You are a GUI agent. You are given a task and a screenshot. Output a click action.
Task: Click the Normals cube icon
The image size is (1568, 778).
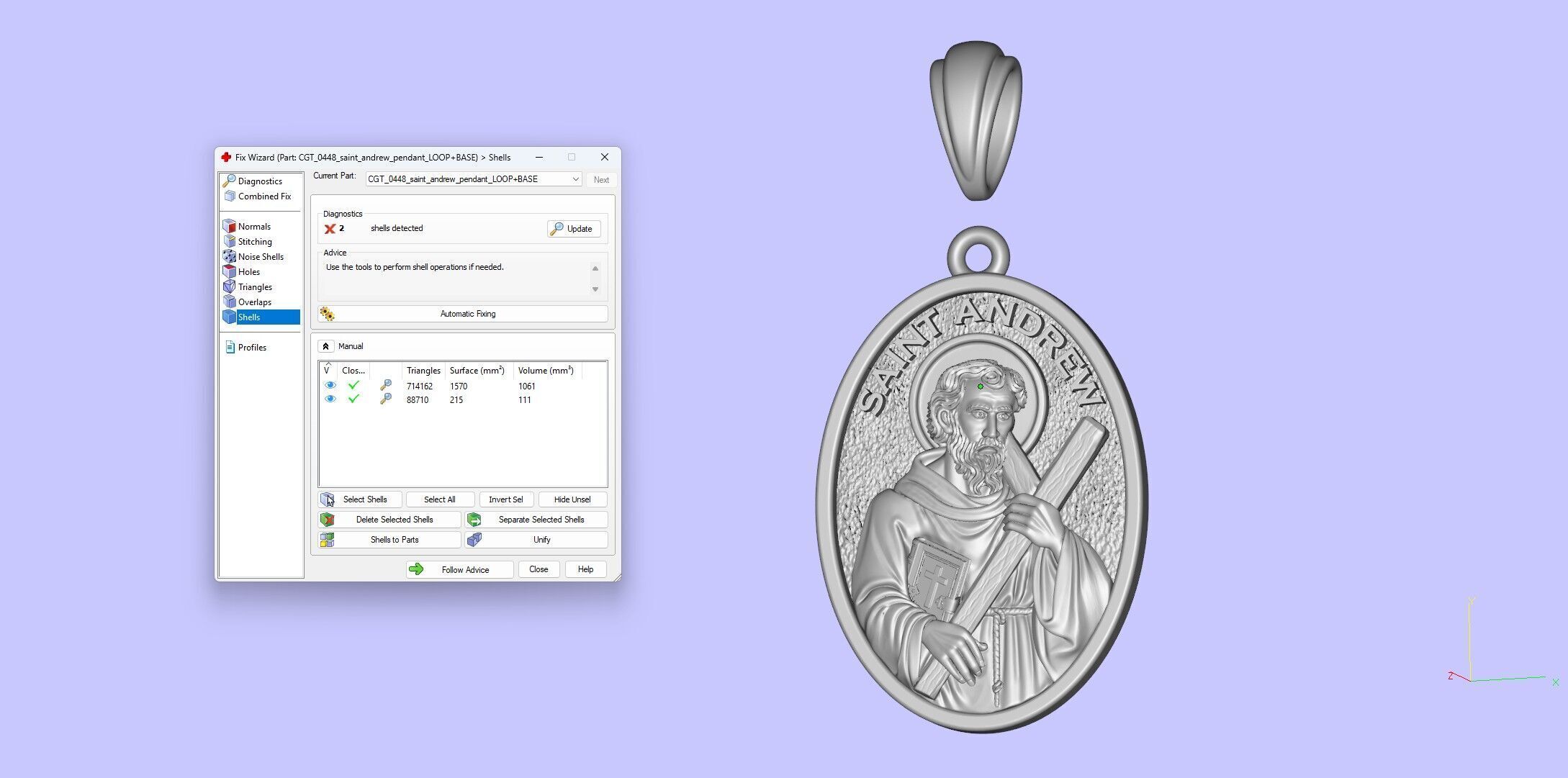pos(229,226)
